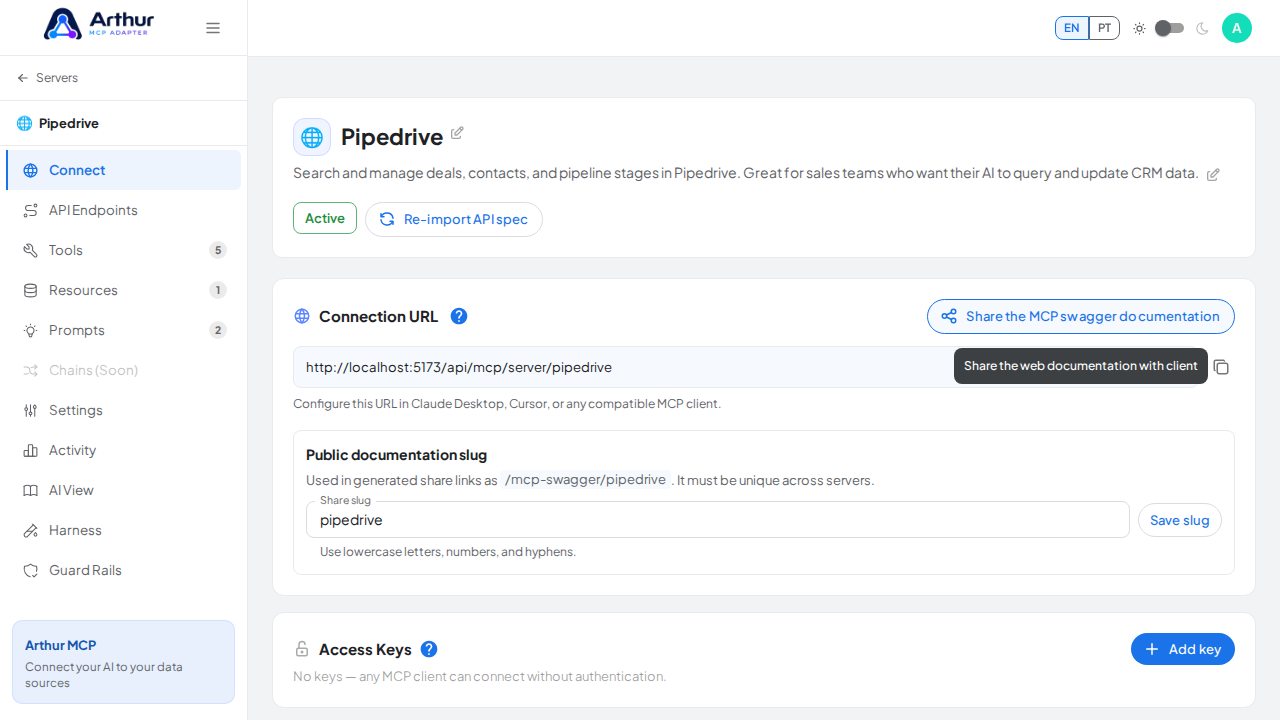Image resolution: width=1280 pixels, height=720 pixels.
Task: Click the moon dark-mode icon
Action: coord(1202,28)
